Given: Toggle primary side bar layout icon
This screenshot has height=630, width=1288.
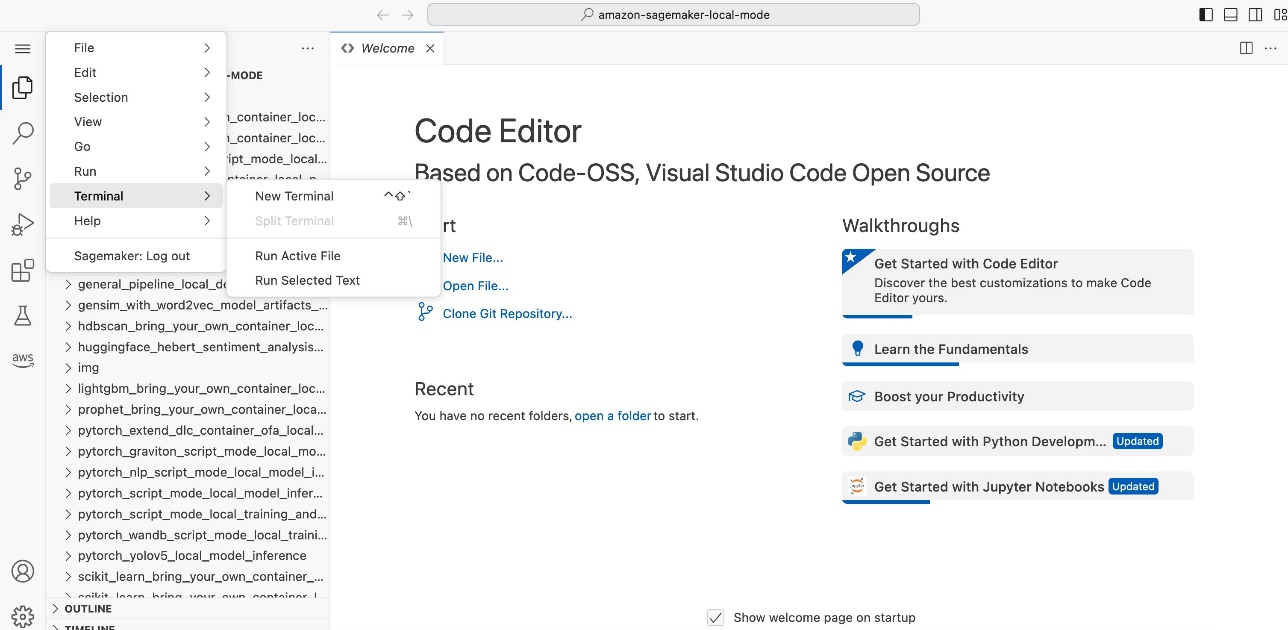Looking at the screenshot, I should tap(1206, 15).
